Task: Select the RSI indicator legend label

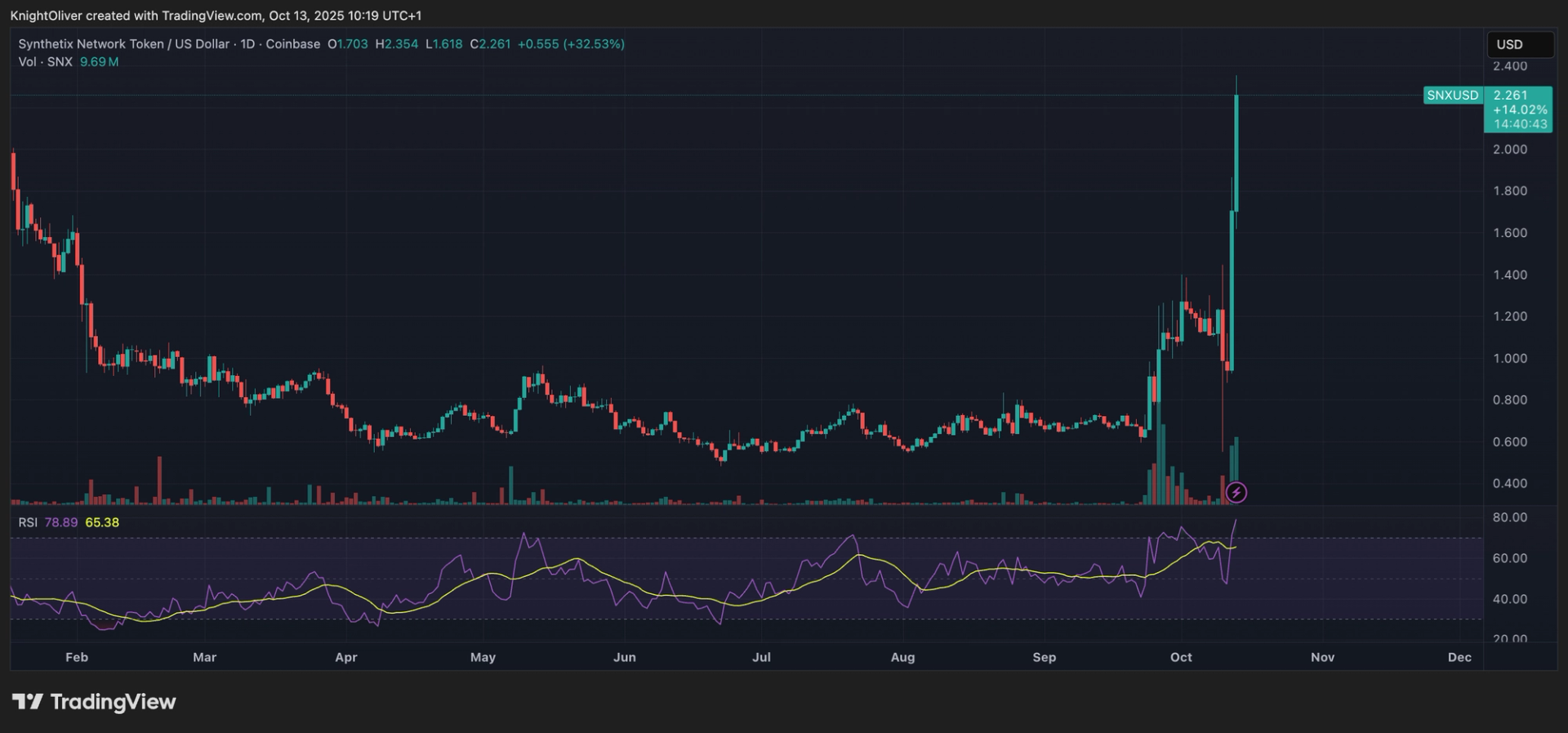Action: coord(28,522)
